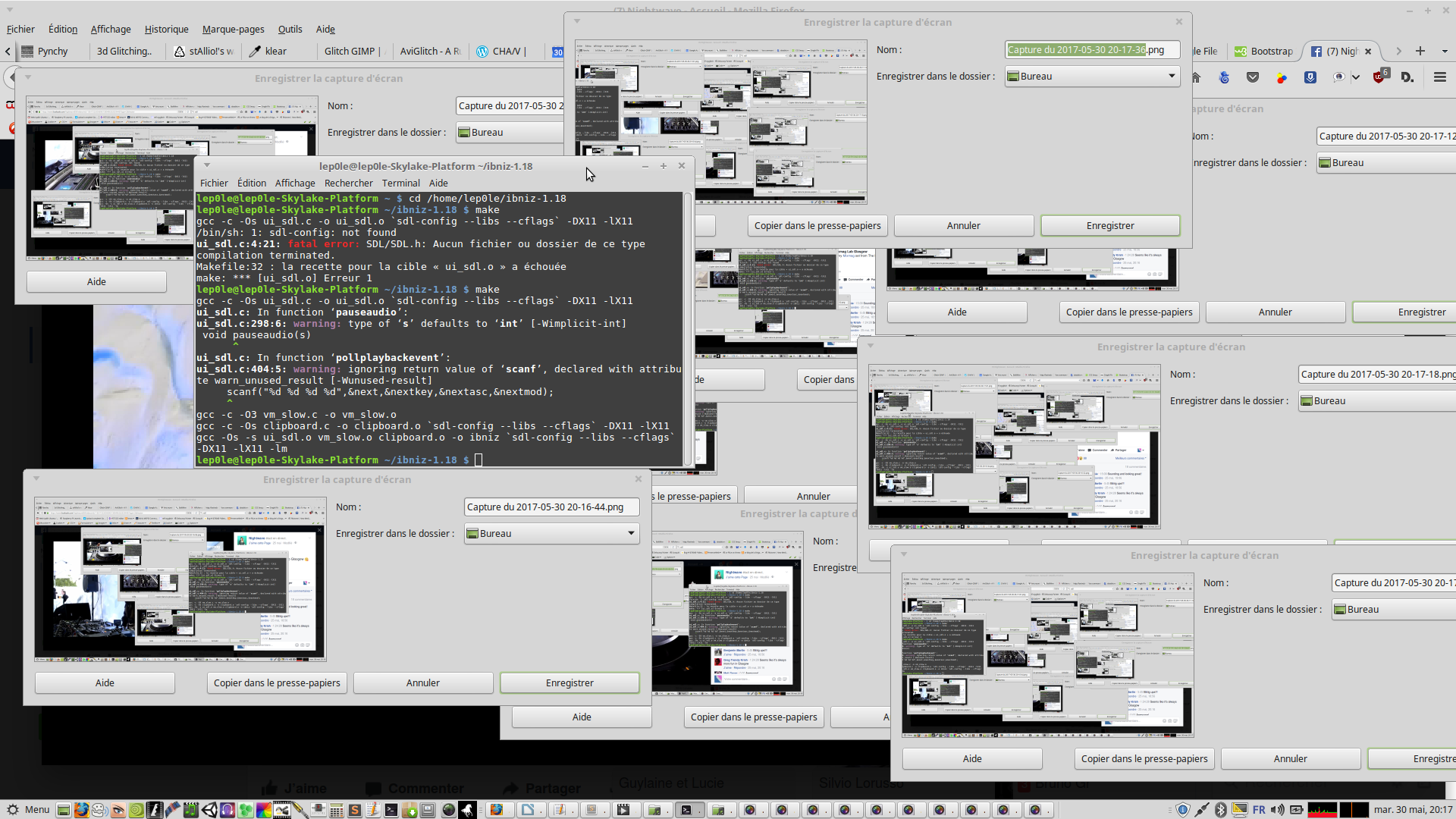
Task: Open the calculator launcher in the panel
Action: tap(337, 810)
